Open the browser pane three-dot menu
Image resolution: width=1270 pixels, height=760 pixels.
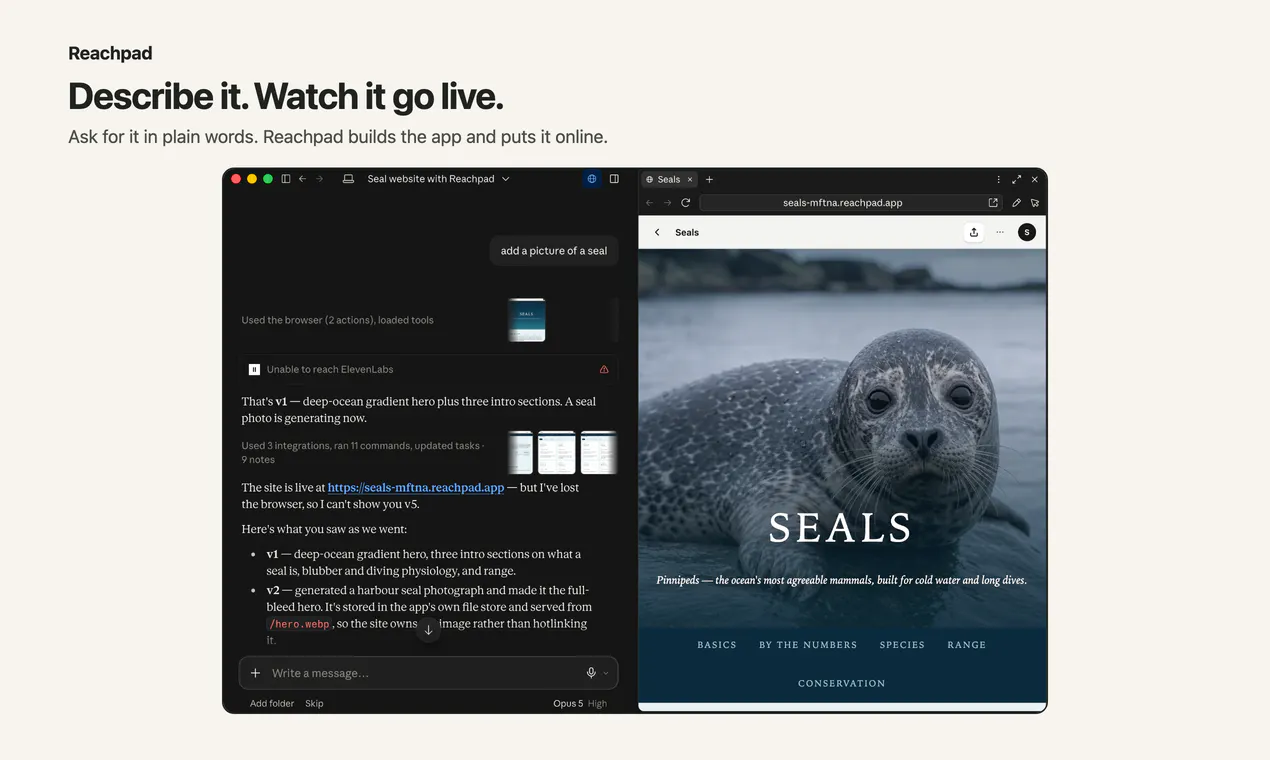tap(998, 179)
